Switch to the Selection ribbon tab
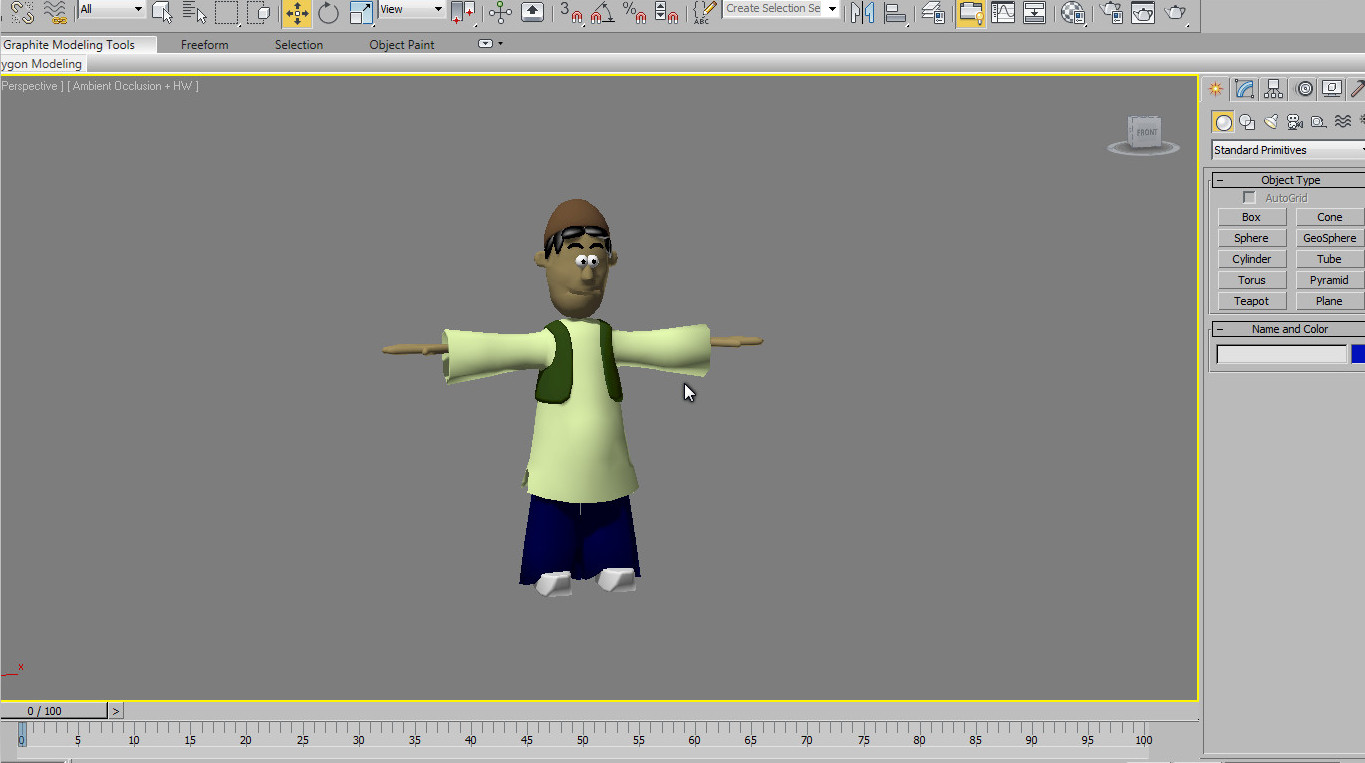This screenshot has height=763, width=1365. tap(299, 45)
